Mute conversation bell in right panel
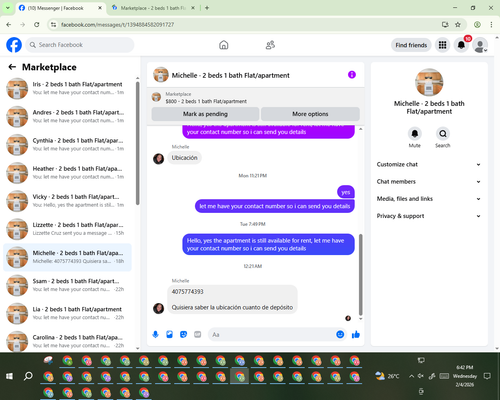500x400 pixels. point(415,134)
